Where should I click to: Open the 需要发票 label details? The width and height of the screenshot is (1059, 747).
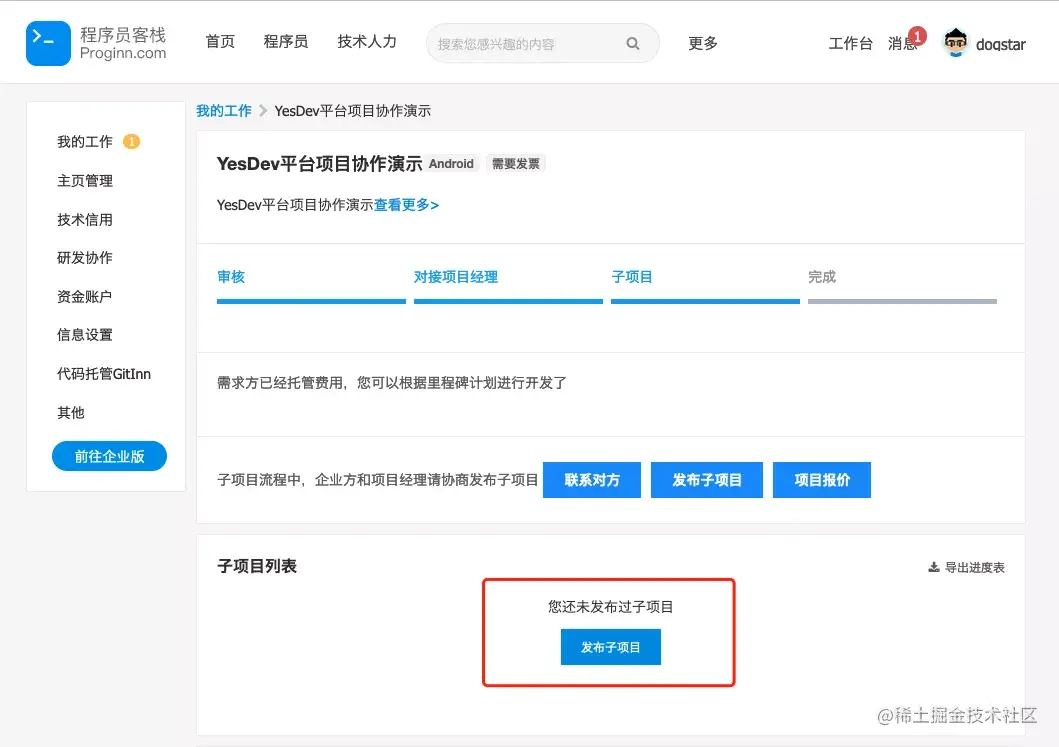[x=516, y=163]
